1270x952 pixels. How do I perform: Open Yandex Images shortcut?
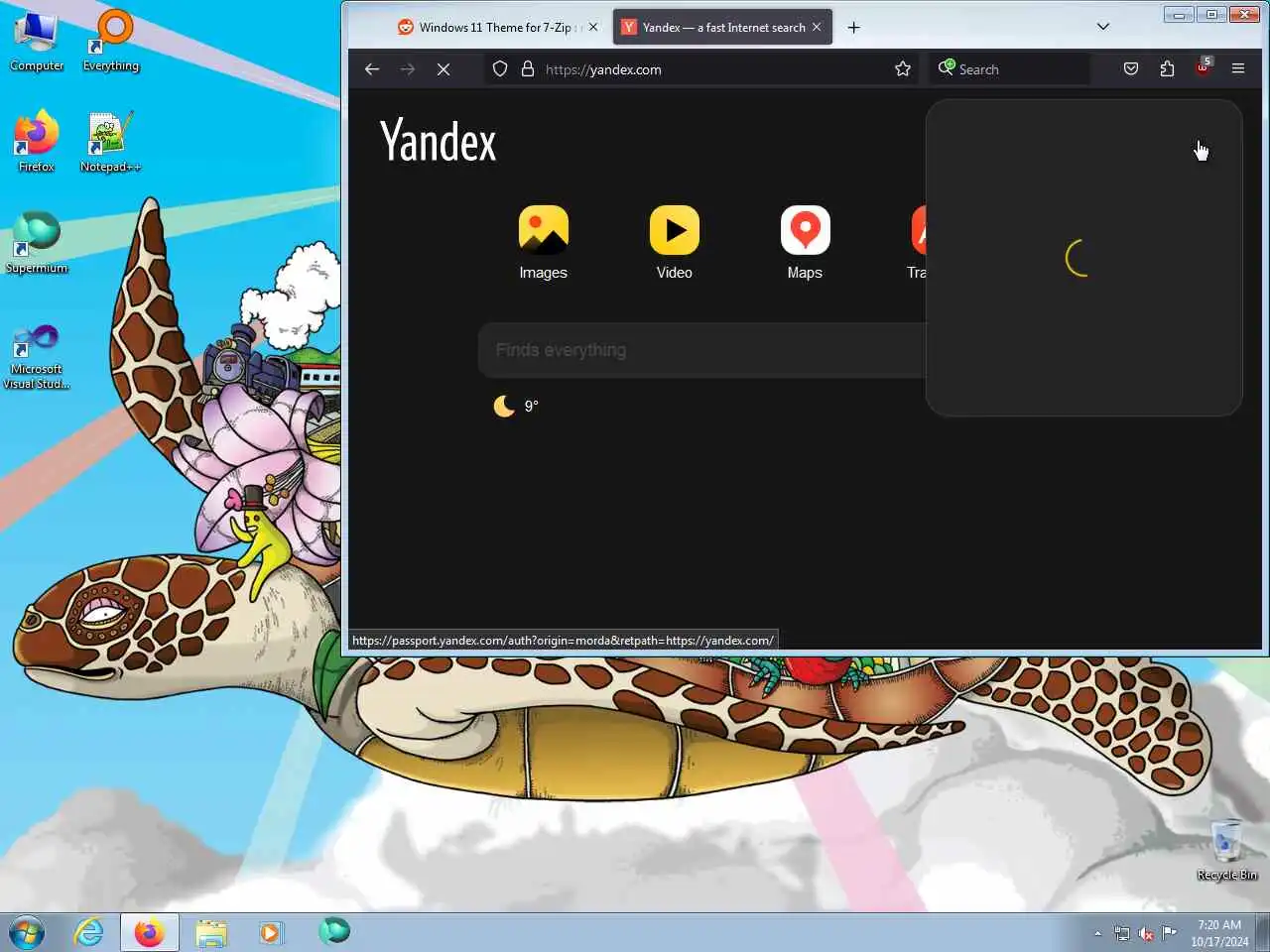[x=543, y=242]
